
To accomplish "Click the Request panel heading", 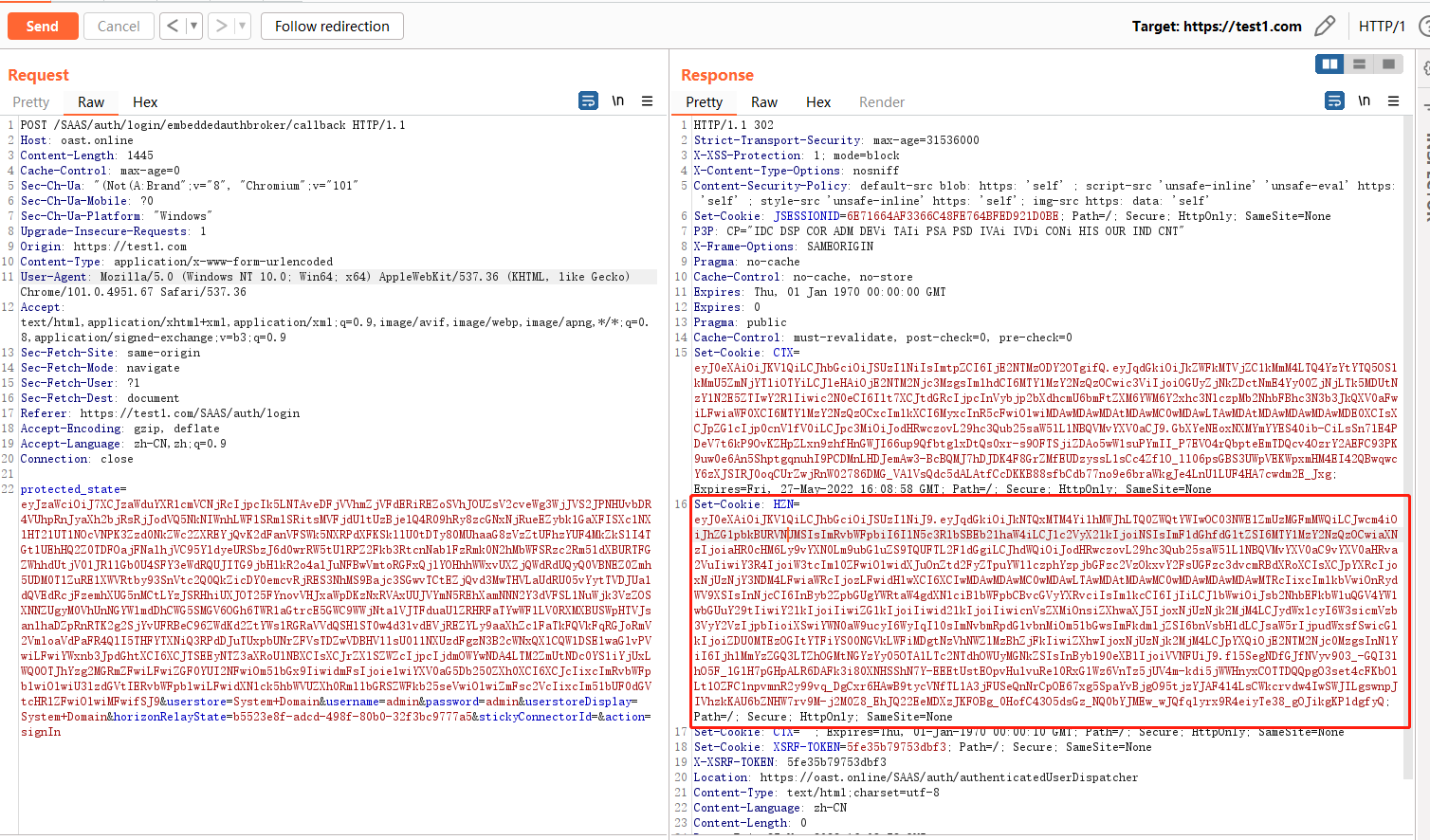I will click(x=38, y=75).
